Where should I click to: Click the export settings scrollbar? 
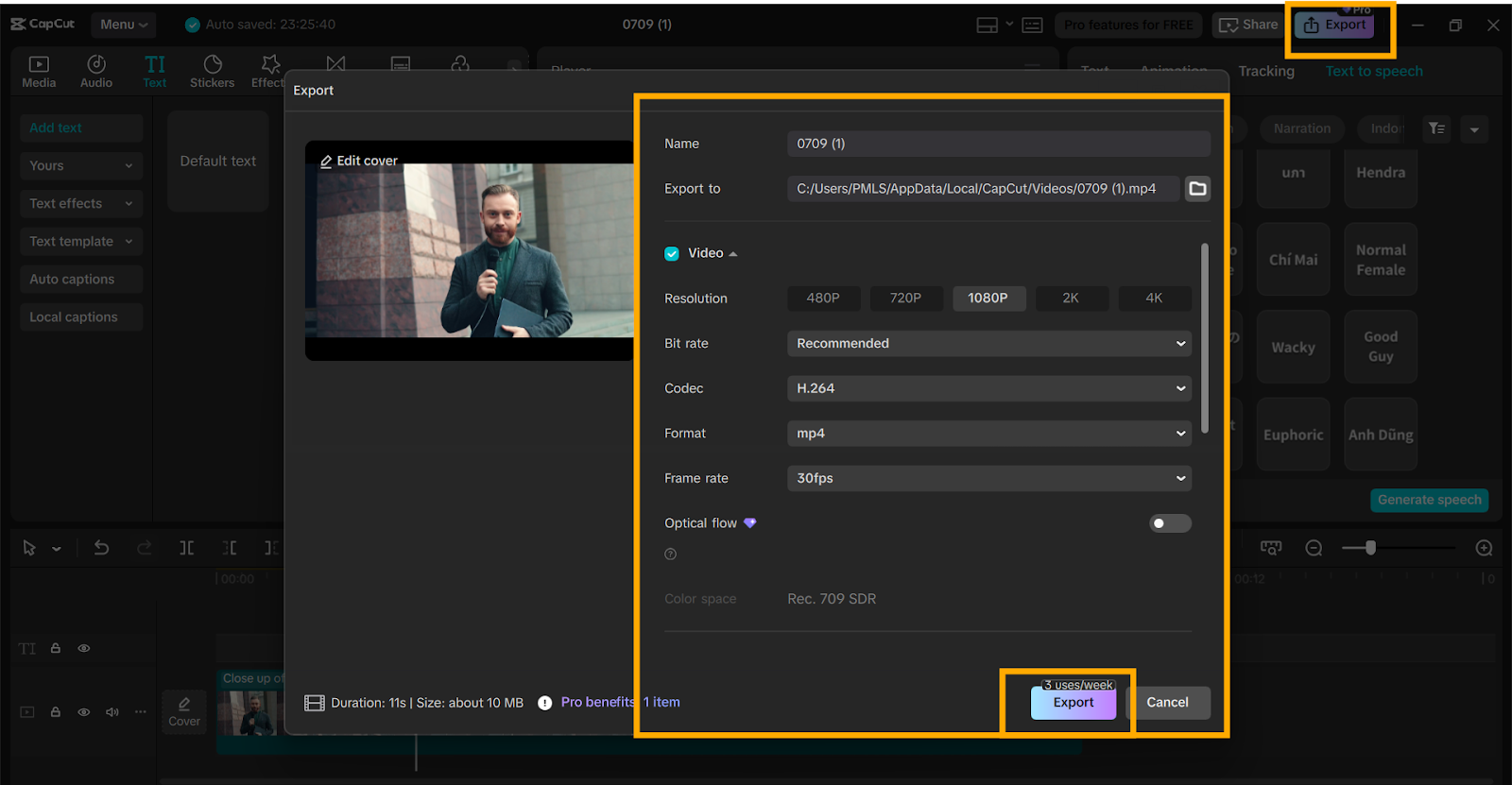(x=1205, y=338)
